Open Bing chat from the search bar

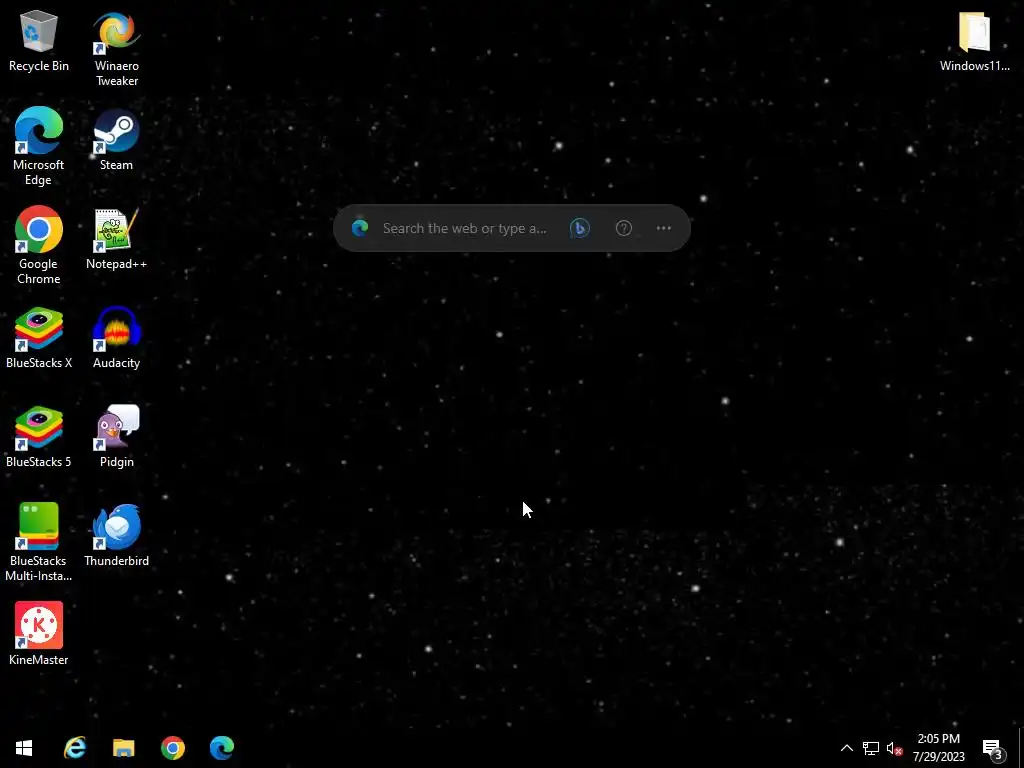point(580,228)
